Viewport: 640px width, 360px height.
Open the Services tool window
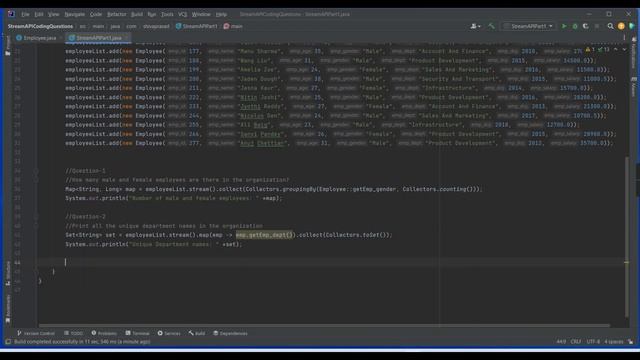coord(169,333)
